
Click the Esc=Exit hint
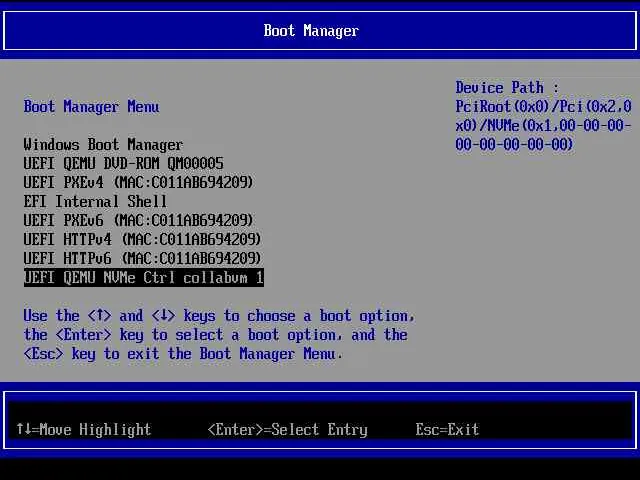tap(447, 429)
